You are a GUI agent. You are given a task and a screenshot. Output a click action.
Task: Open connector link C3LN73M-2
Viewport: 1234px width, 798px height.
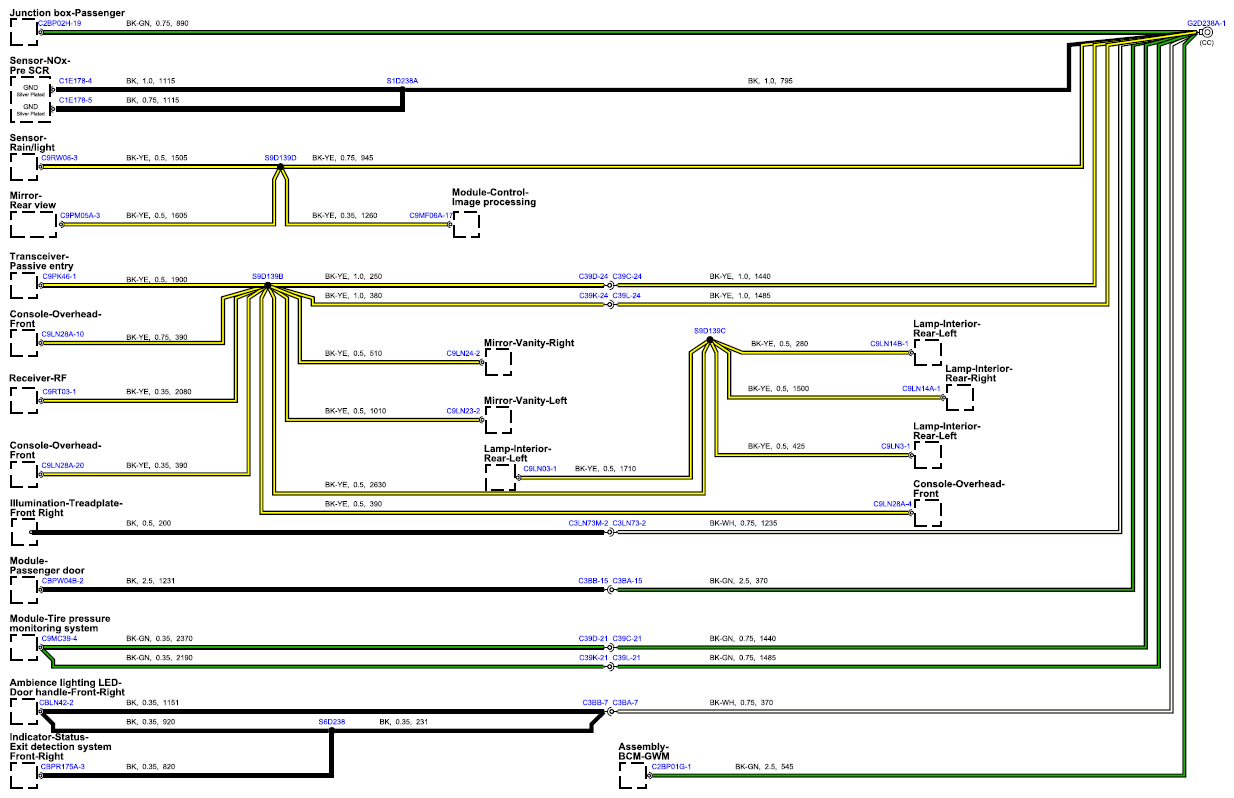coord(588,523)
